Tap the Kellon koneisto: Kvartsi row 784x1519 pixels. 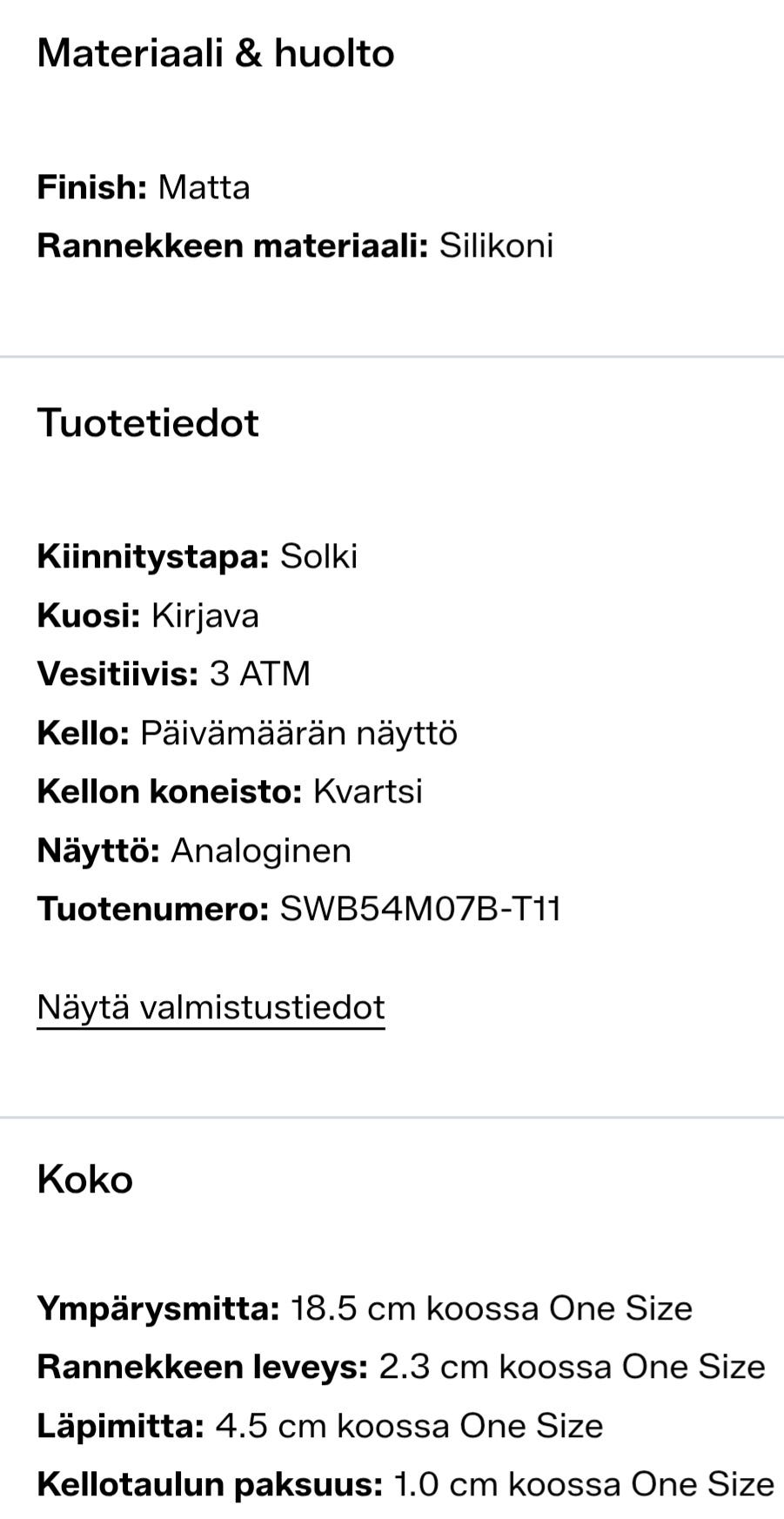pos(230,791)
